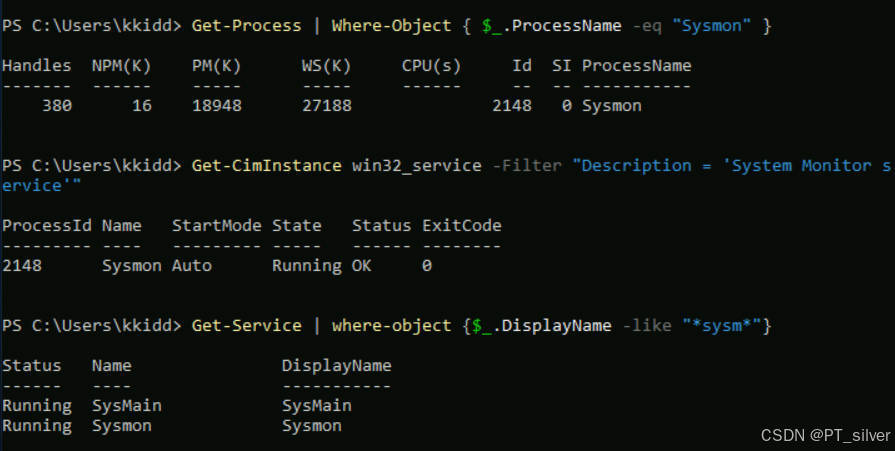Click the quoted "Sysmon" string in the Get-Process command

click(712, 26)
